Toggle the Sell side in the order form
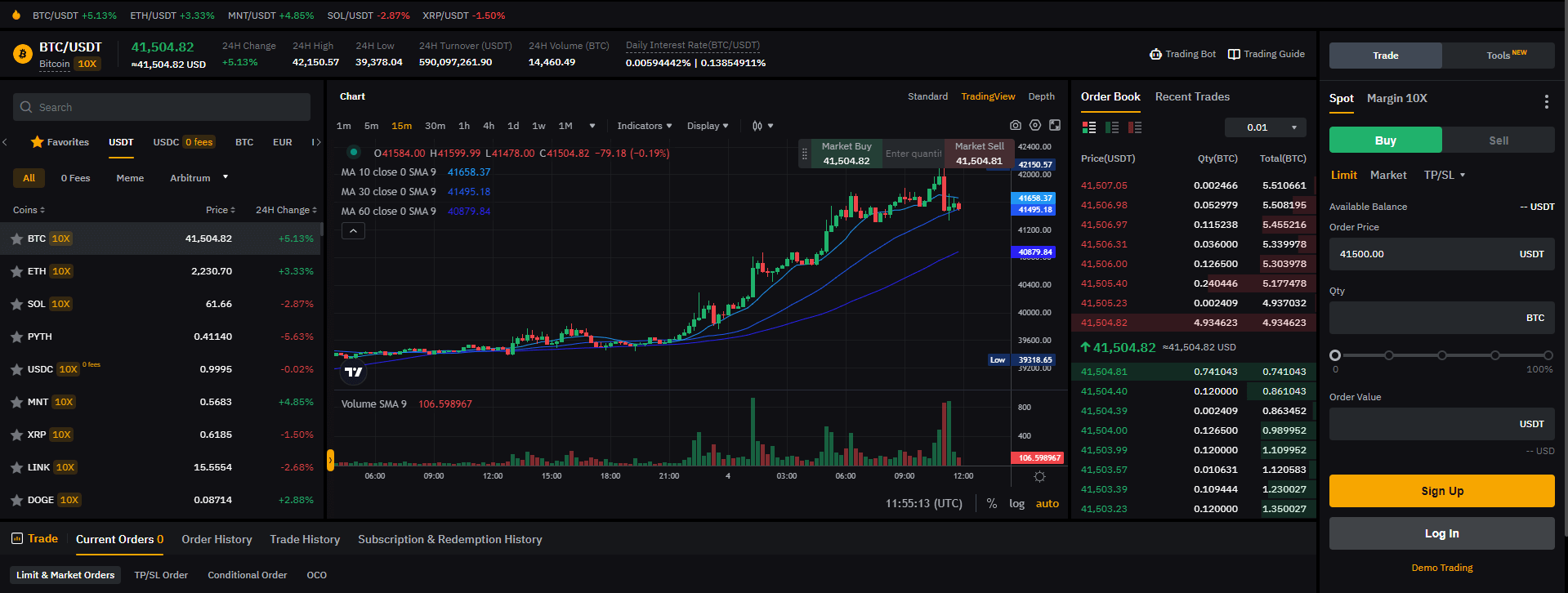1568x593 pixels. (1498, 140)
